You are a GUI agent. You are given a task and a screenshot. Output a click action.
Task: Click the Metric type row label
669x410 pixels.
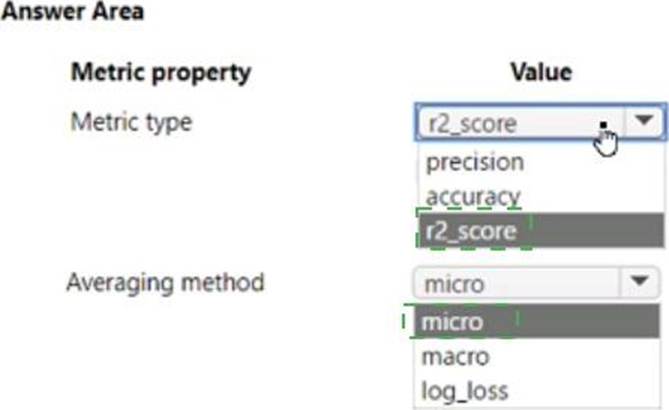tap(131, 122)
